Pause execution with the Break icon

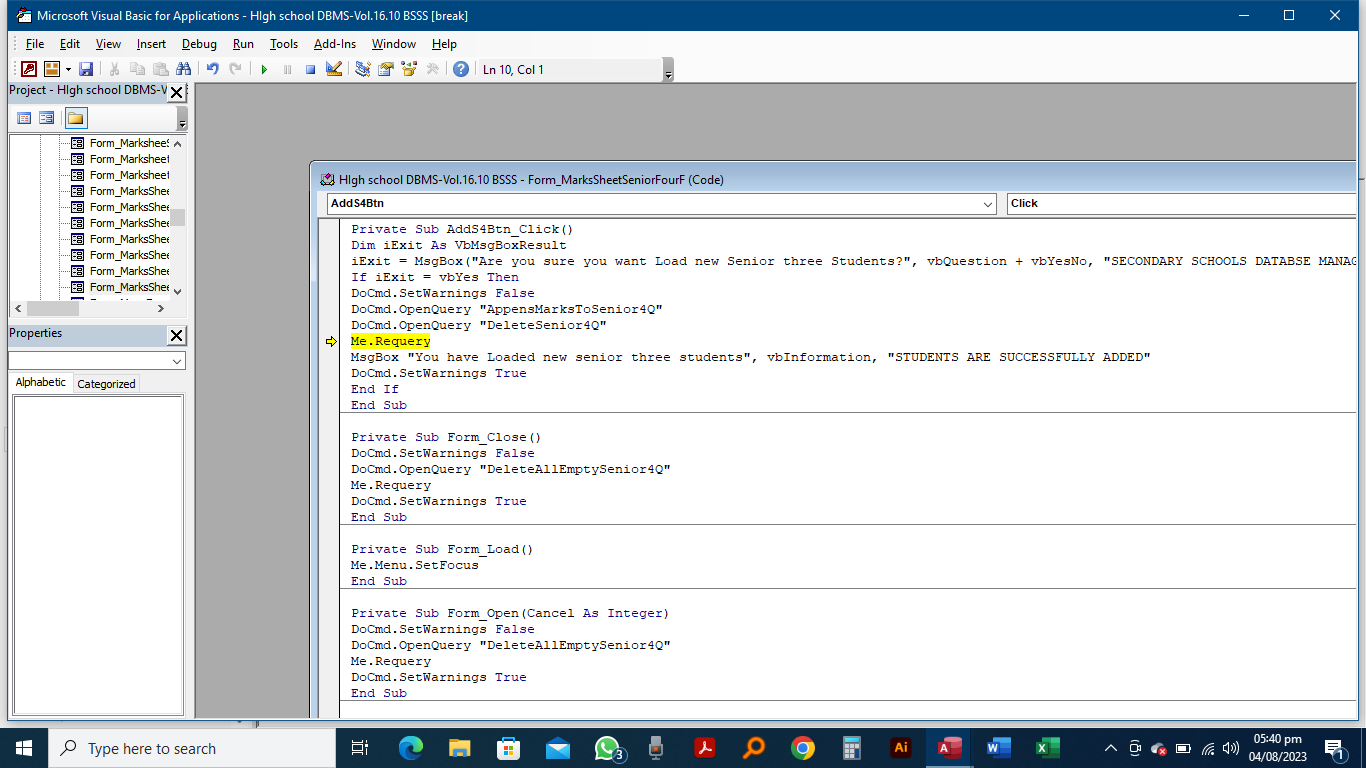pyautogui.click(x=287, y=68)
